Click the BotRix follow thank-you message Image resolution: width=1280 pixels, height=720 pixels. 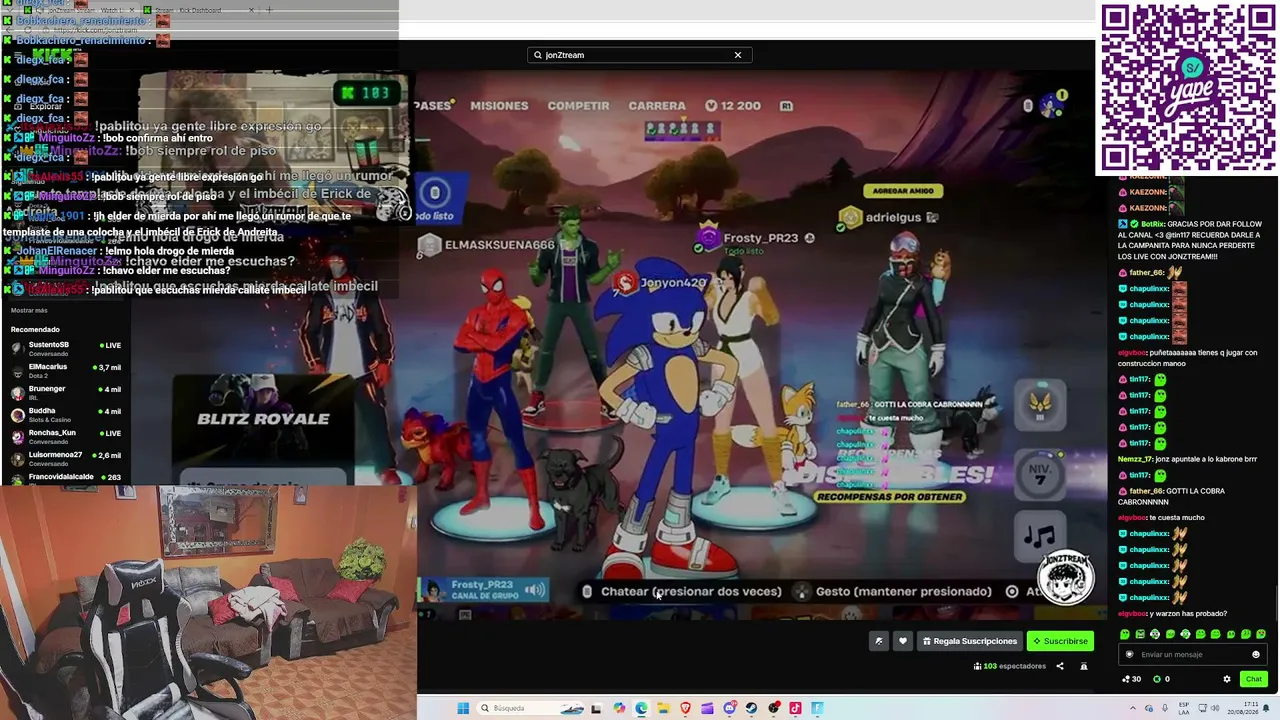pos(1191,240)
